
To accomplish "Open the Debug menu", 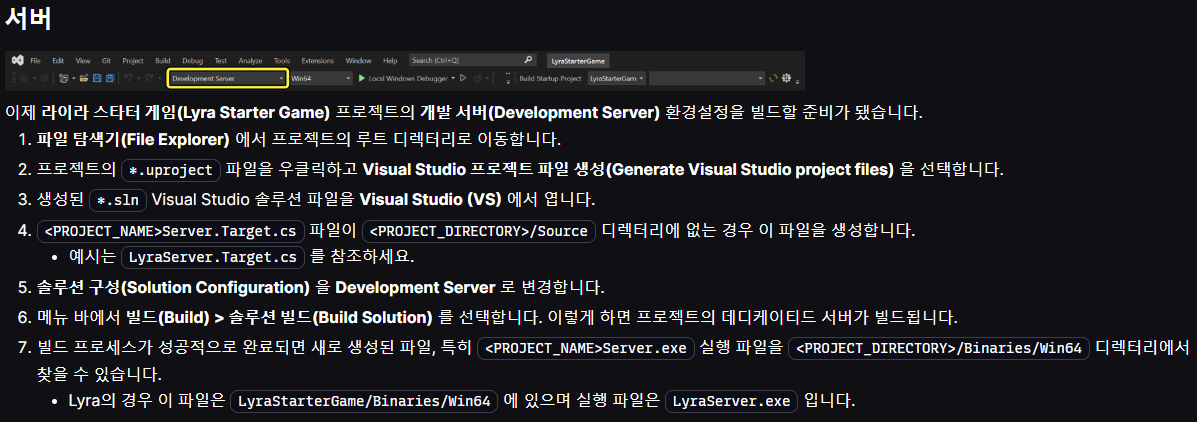I will point(192,60).
